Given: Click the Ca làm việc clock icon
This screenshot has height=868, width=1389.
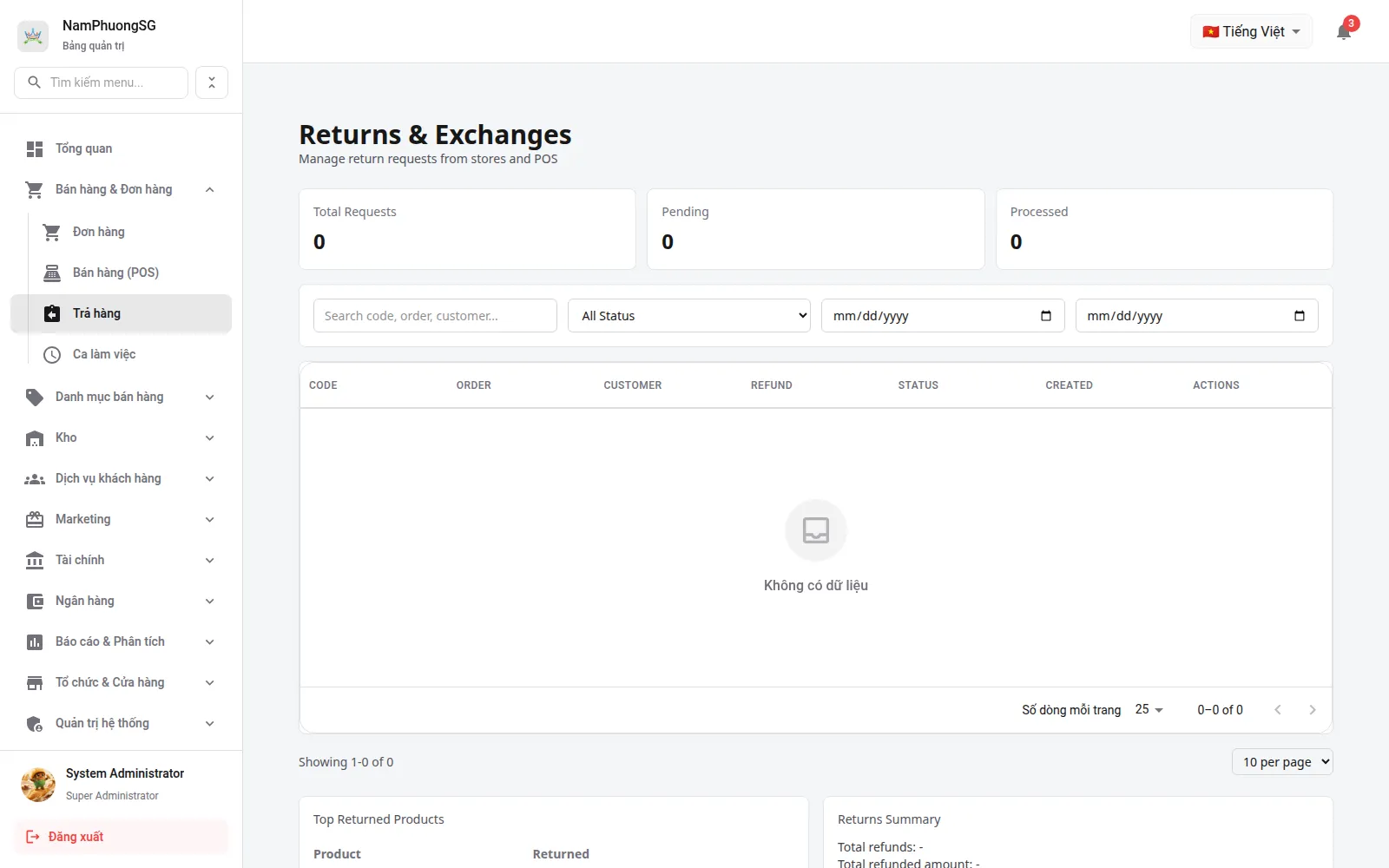Looking at the screenshot, I should [52, 355].
